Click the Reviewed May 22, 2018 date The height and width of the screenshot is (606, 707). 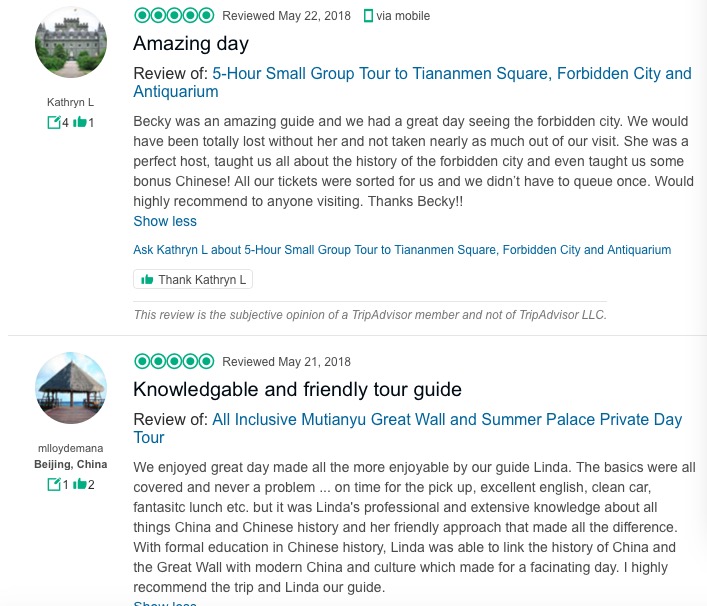[286, 16]
